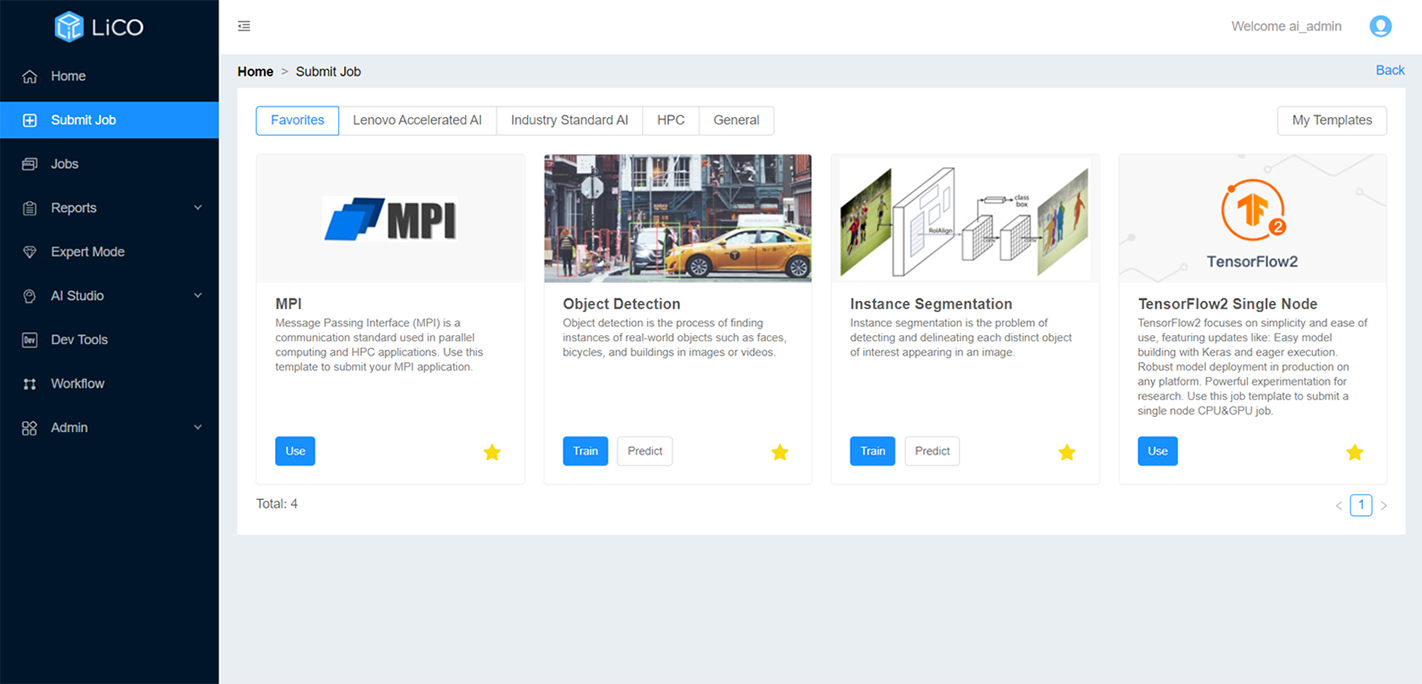
Task: Go to Dev Tools in sidebar
Action: tap(79, 340)
